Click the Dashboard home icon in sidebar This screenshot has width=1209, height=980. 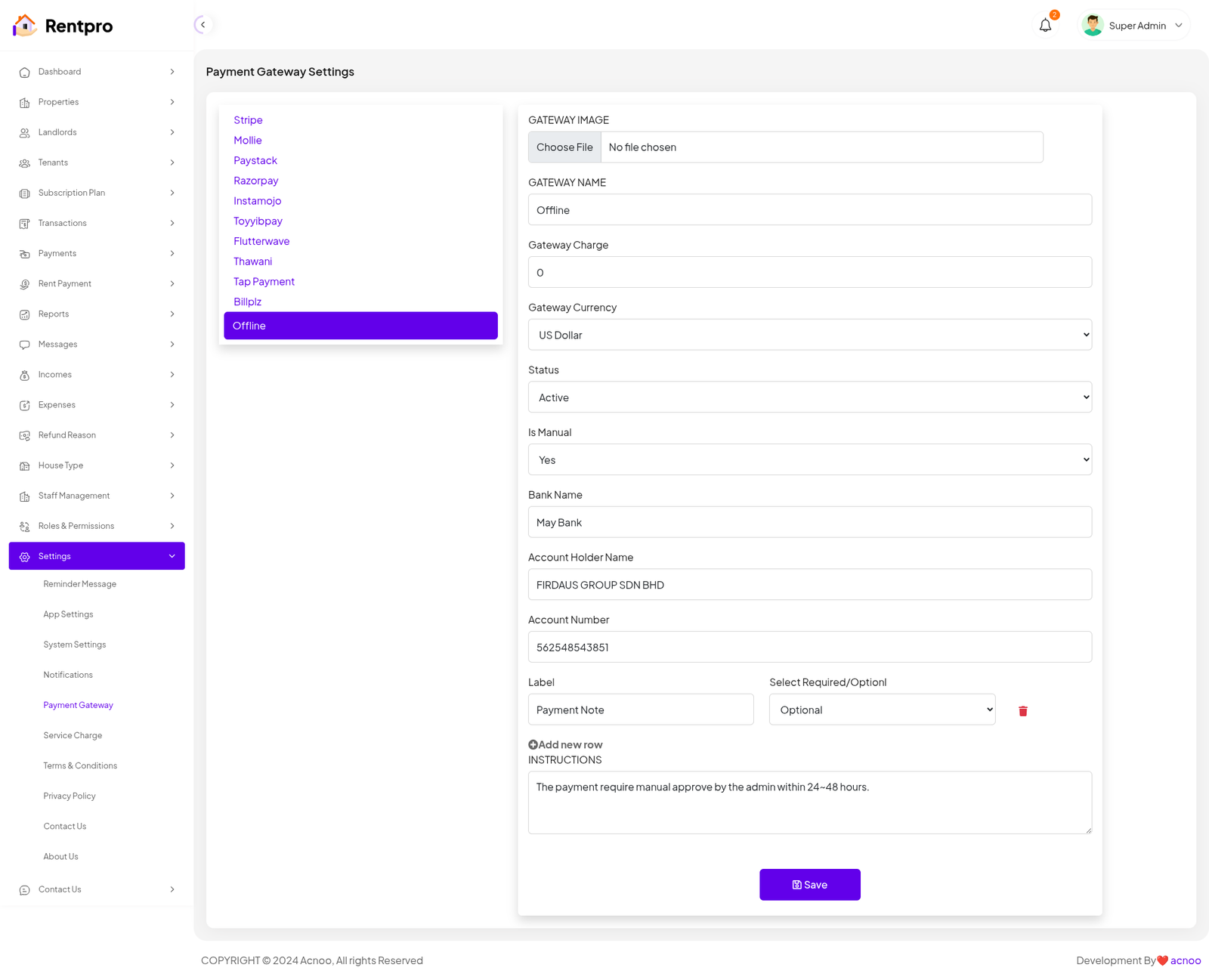point(24,73)
